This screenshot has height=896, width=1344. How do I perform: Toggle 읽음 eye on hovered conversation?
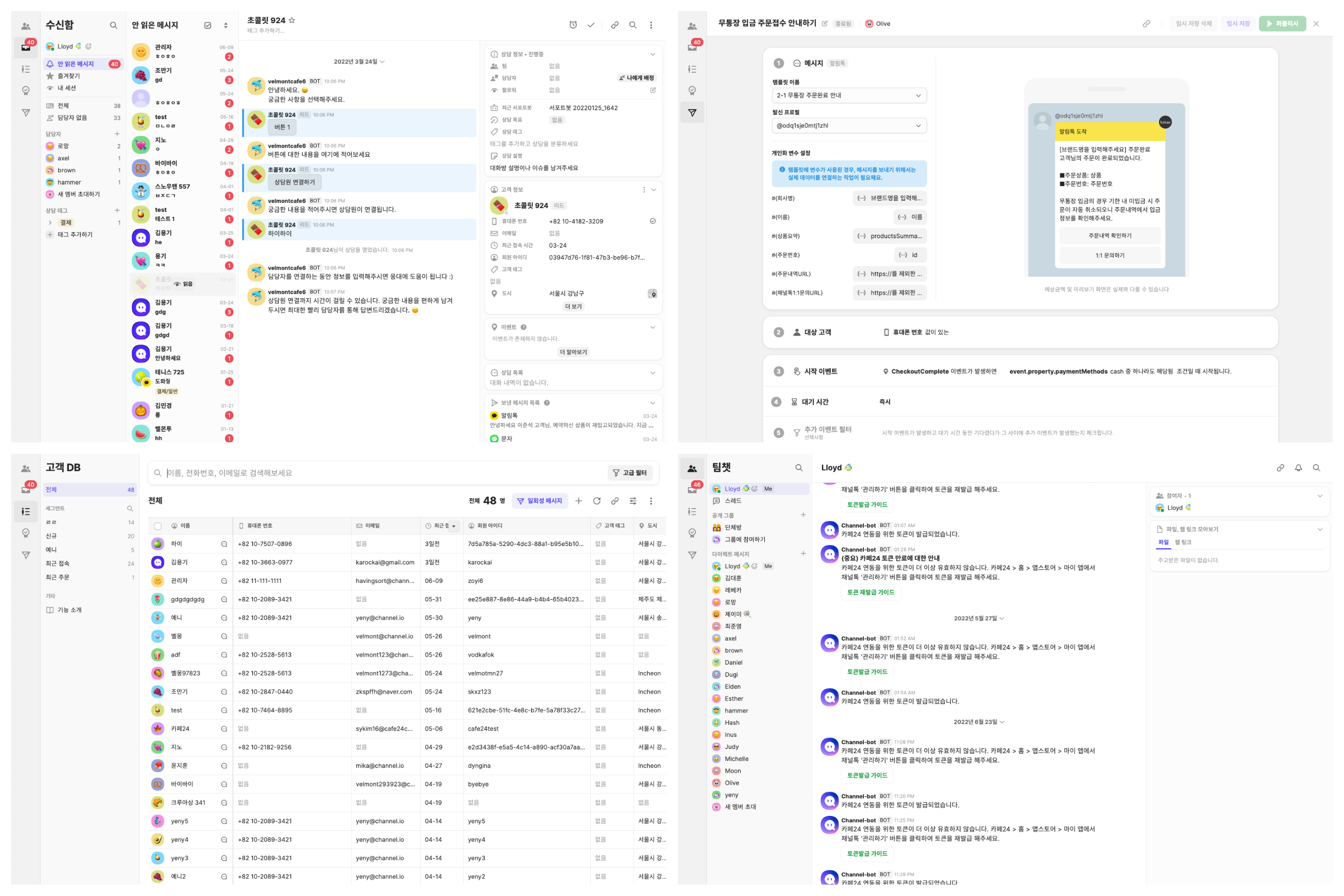point(183,284)
